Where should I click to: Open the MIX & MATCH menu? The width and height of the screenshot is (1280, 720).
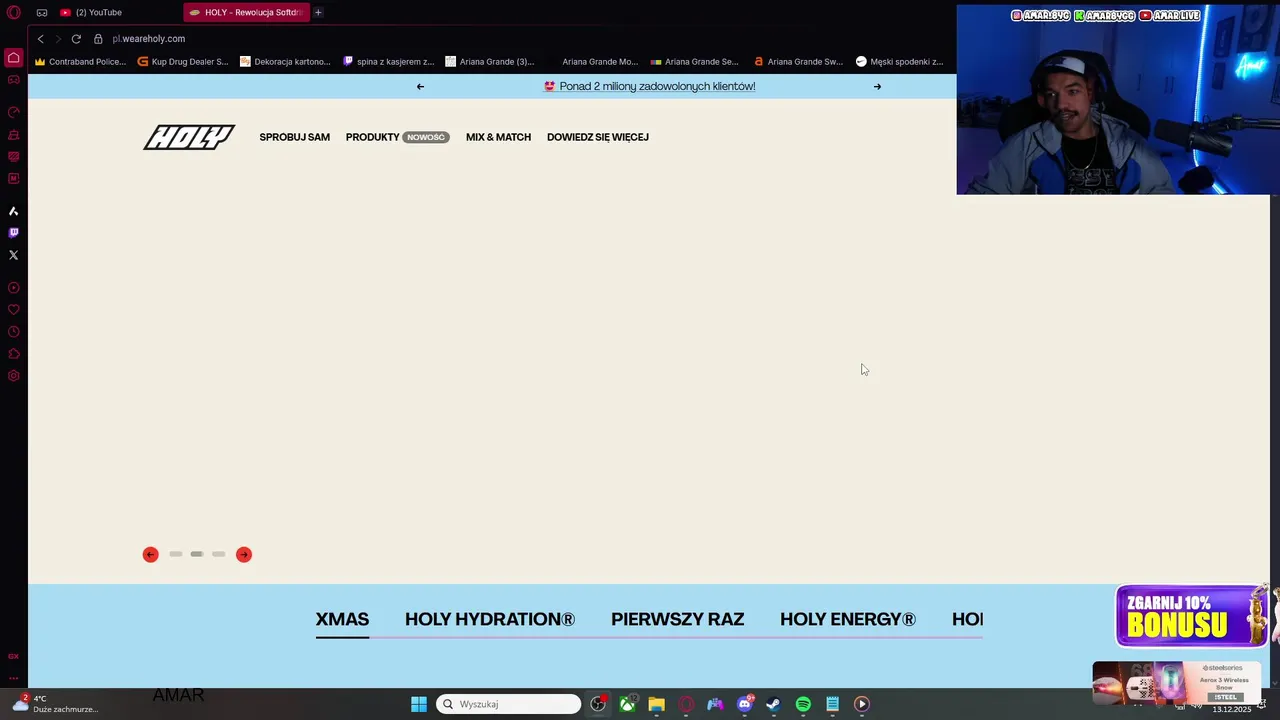[x=498, y=137]
